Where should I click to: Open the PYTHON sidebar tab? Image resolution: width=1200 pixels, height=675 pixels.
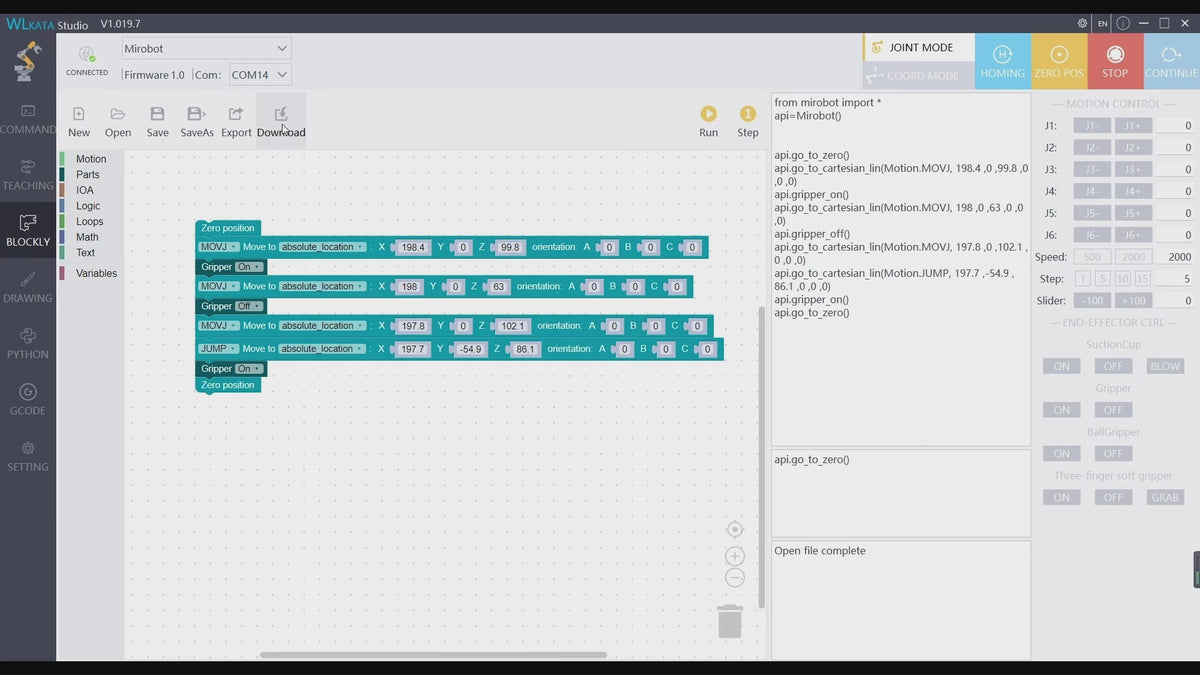(x=28, y=343)
